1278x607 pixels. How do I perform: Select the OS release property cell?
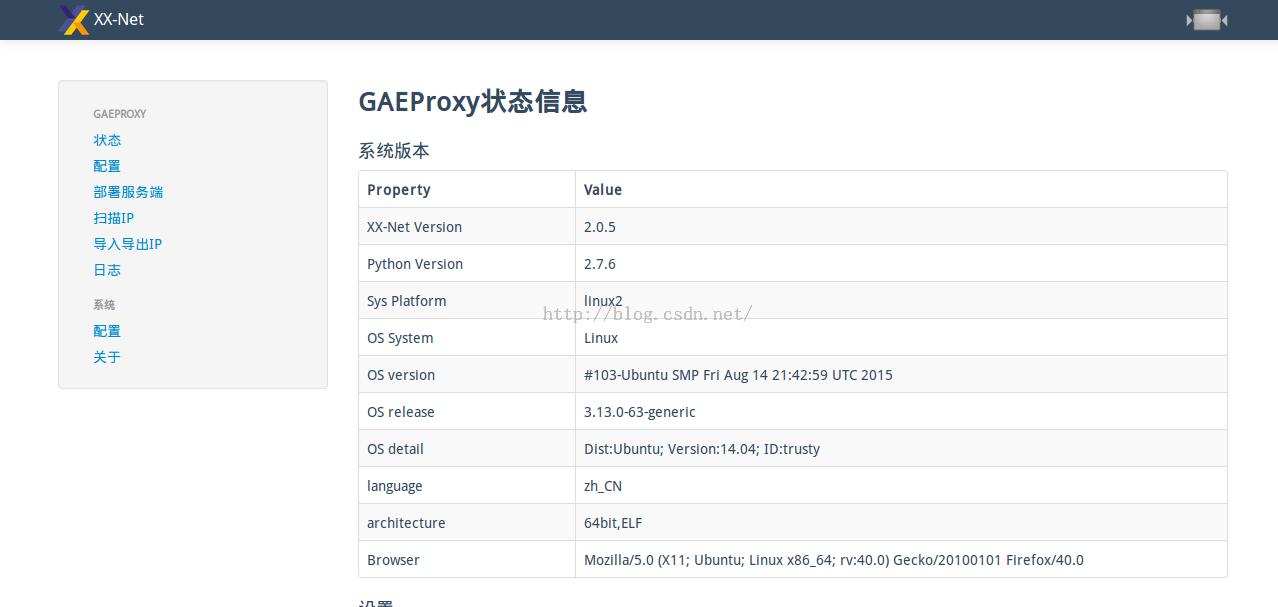pos(467,412)
